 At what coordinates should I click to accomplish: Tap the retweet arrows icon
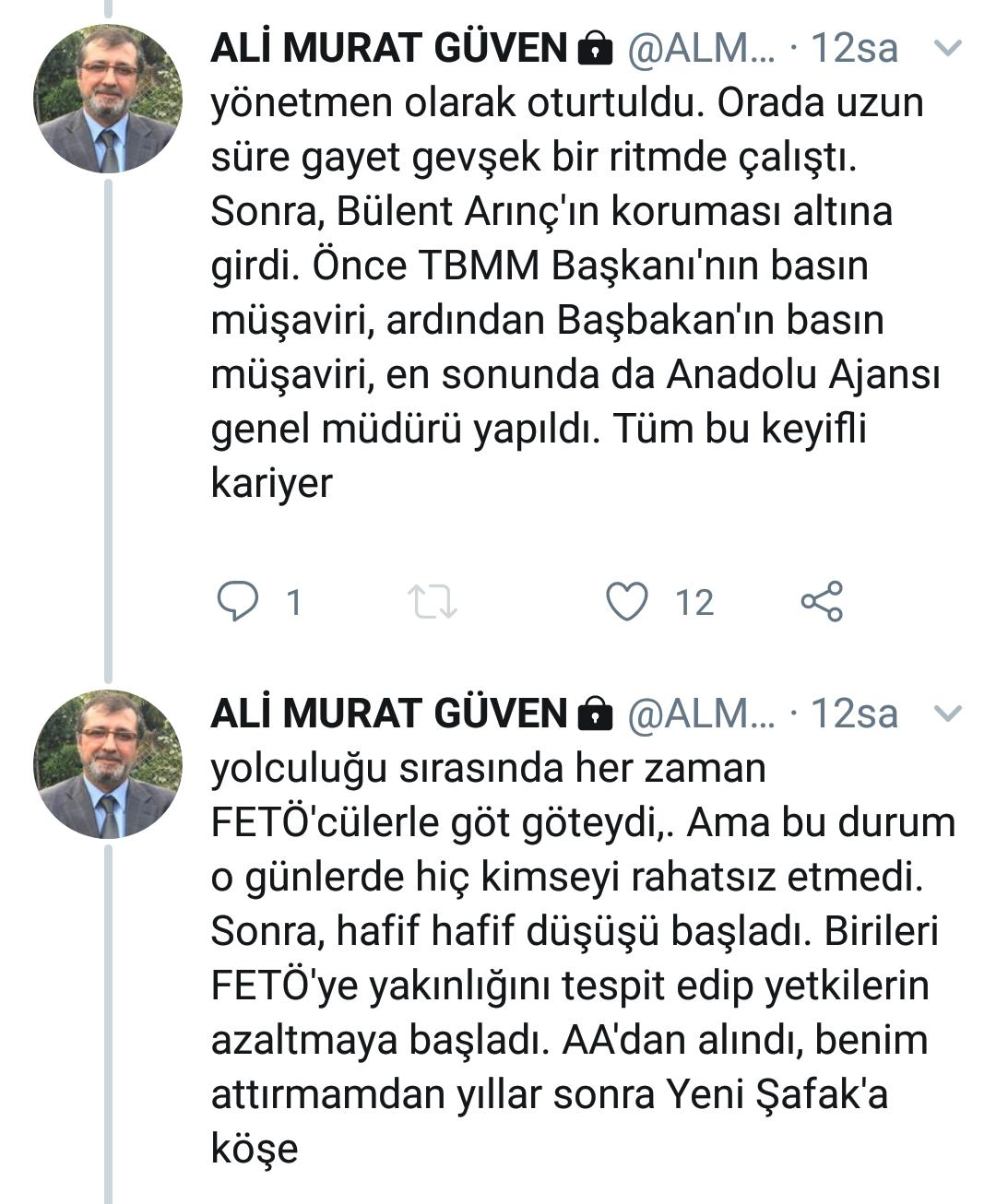click(x=433, y=602)
